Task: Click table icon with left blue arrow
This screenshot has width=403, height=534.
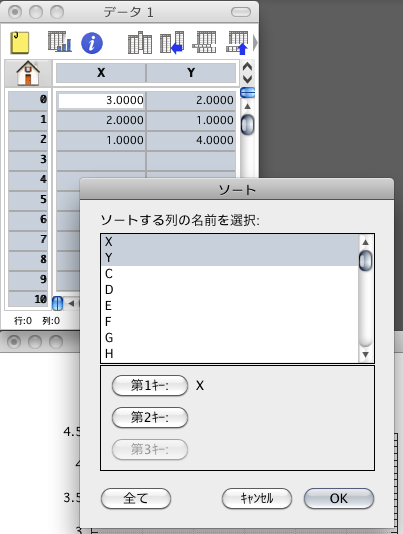Action: (172, 43)
